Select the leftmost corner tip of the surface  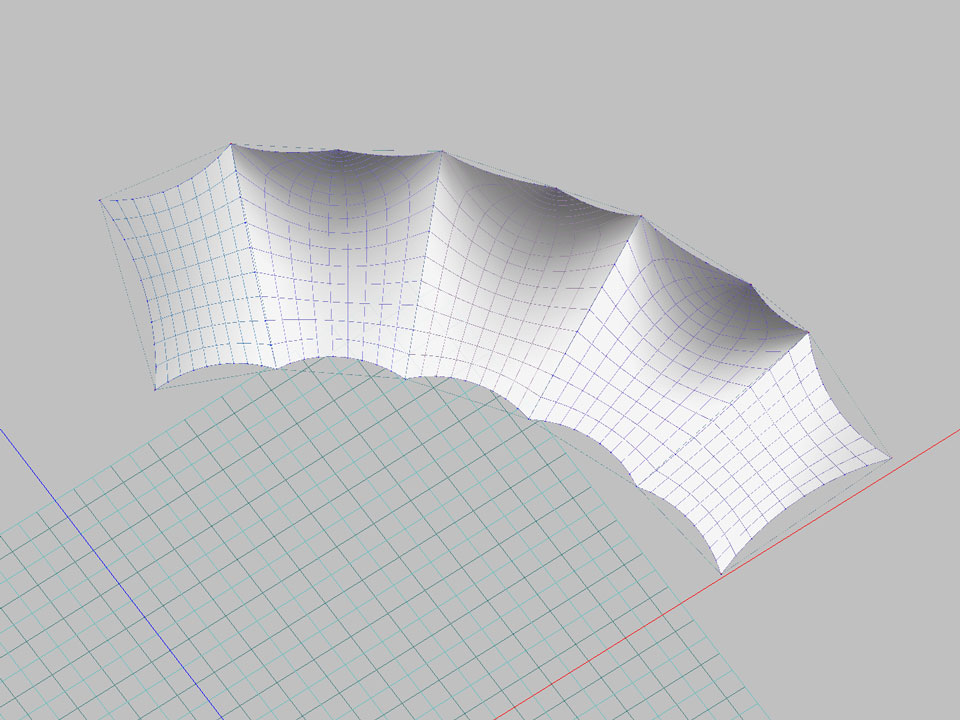coord(100,201)
